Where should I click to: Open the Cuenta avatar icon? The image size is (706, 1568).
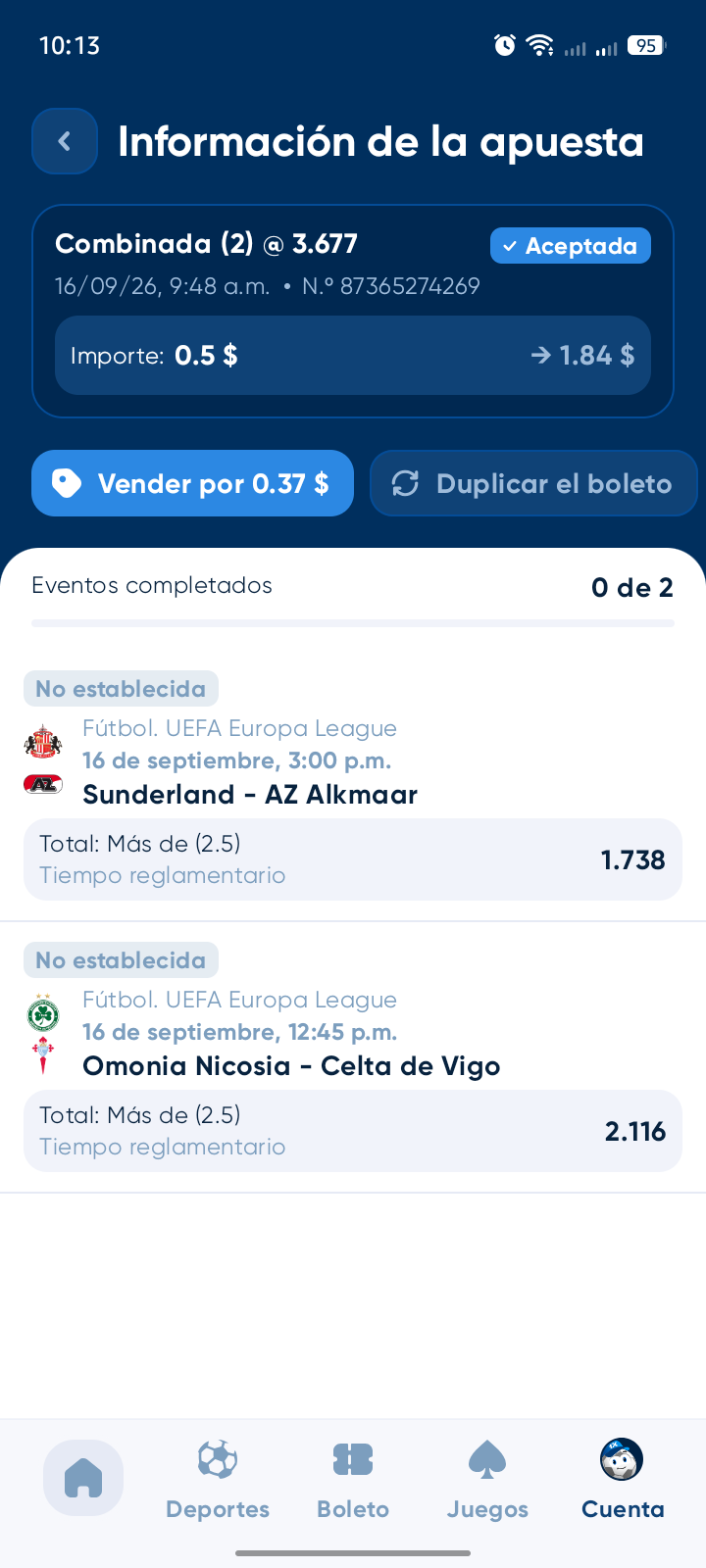(622, 1459)
